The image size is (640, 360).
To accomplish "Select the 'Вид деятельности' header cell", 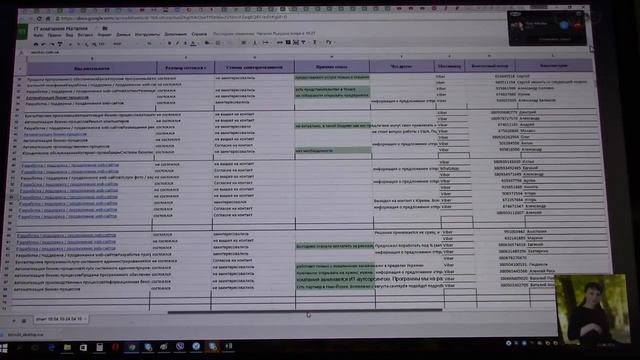I will coord(92,68).
